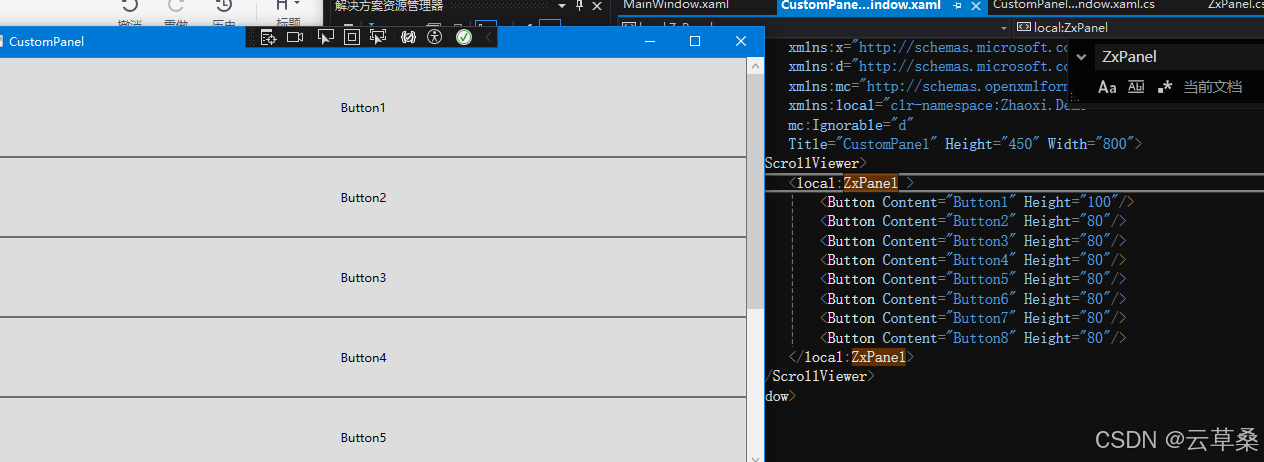Click the Title="CustomPanel" attribute line

coord(965,144)
